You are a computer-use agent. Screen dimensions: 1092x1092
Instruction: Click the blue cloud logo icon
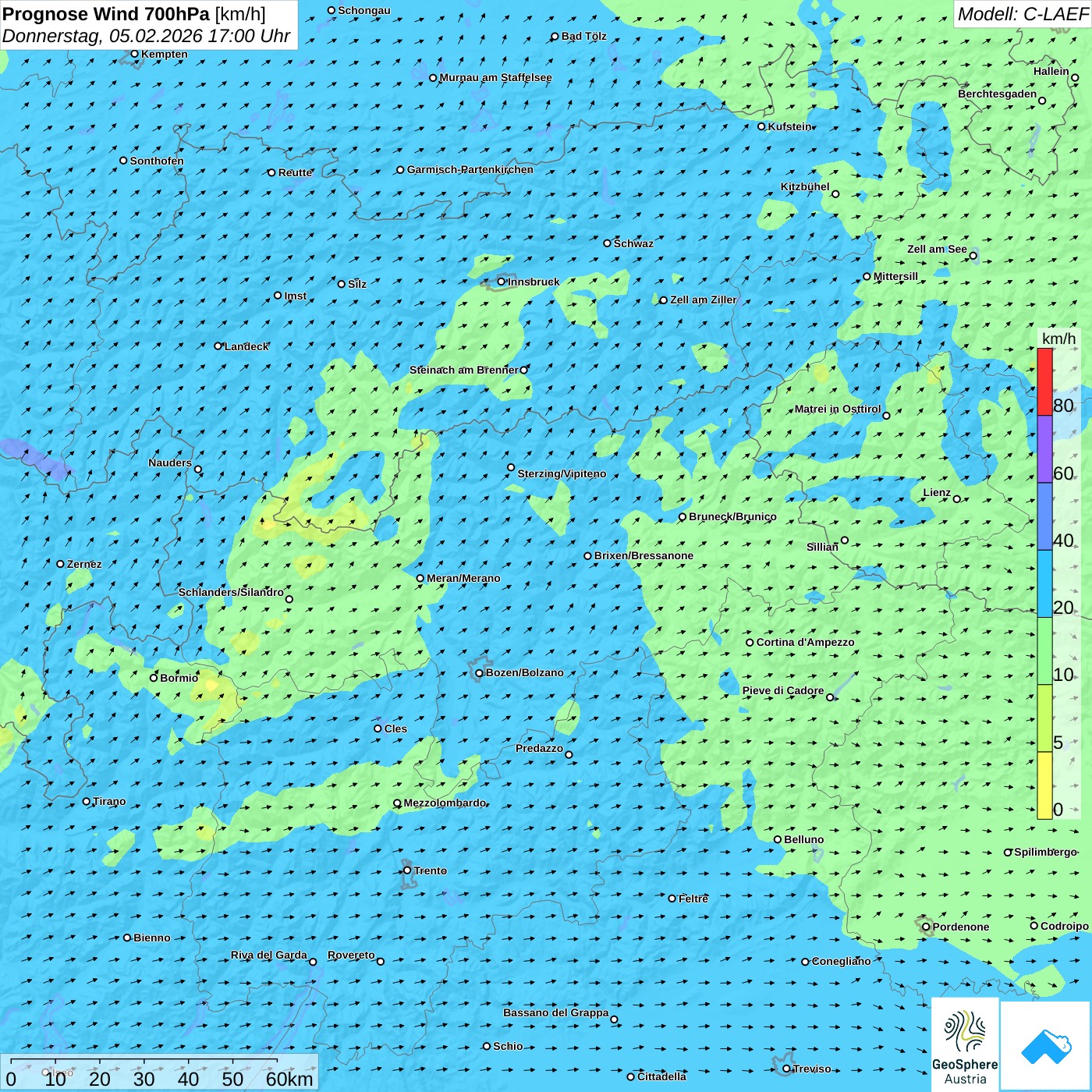click(1046, 1046)
